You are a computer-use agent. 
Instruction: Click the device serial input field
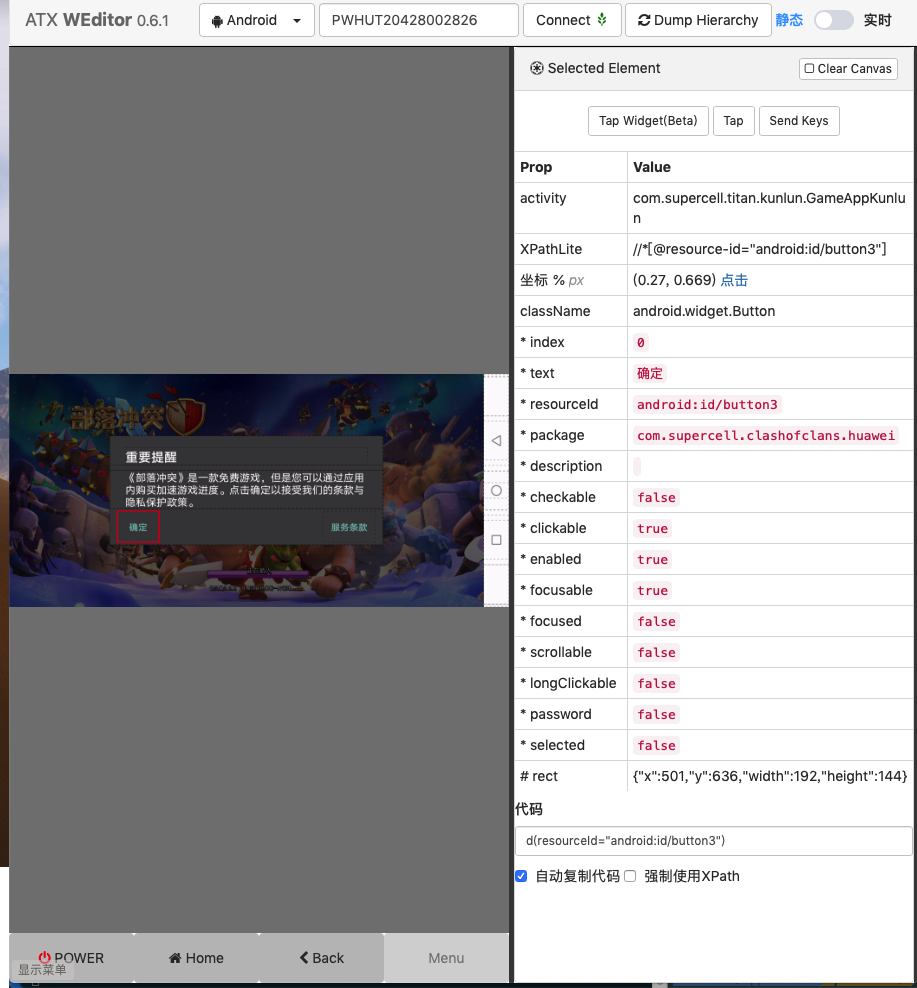[418, 20]
